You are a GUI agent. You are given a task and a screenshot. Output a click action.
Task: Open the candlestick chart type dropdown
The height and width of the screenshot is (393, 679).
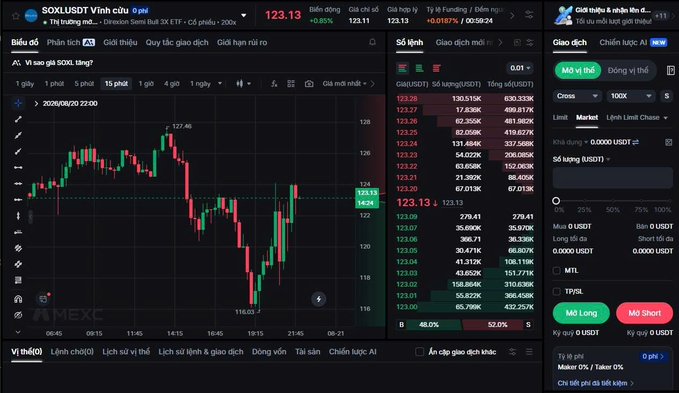[x=244, y=84]
